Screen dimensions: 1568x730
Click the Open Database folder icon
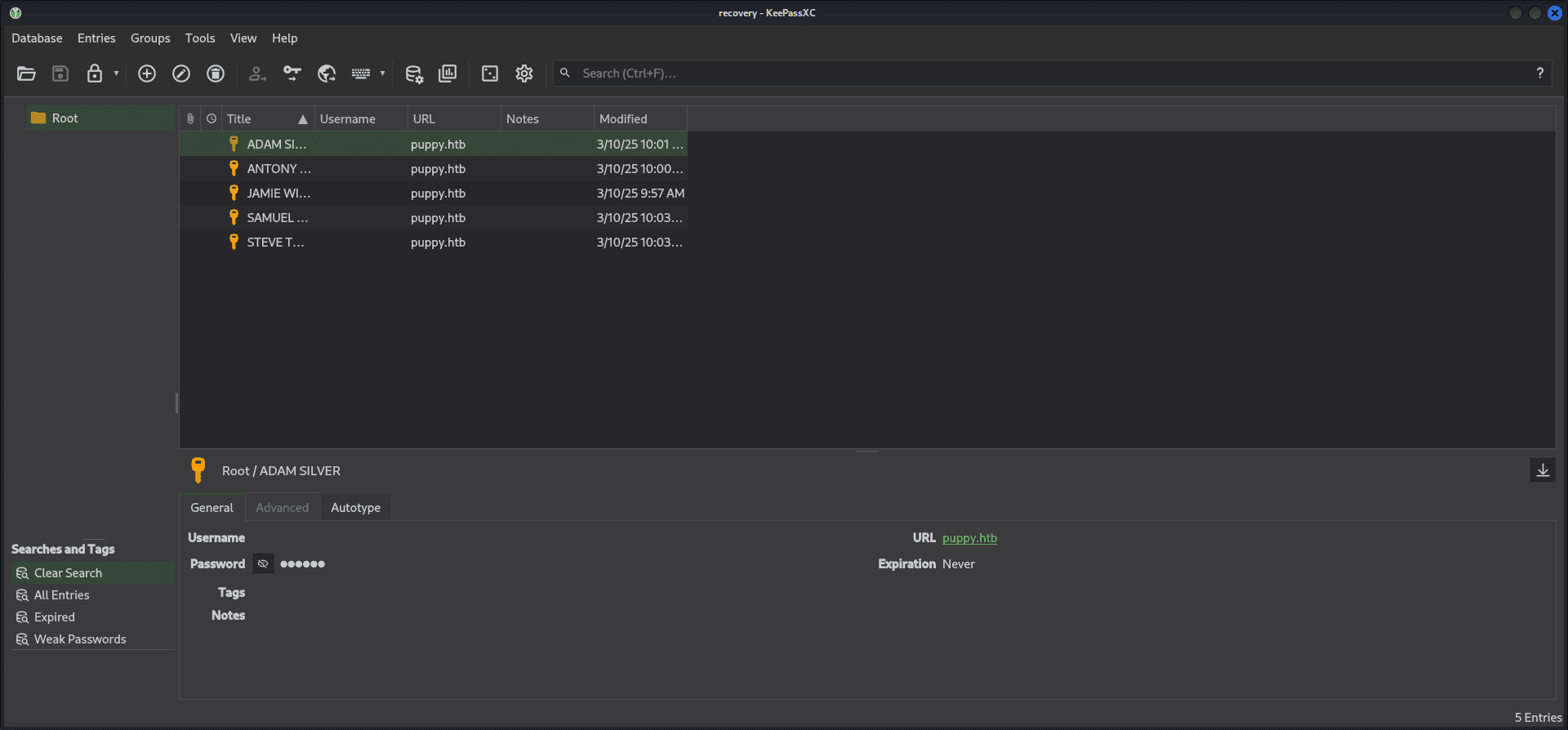click(x=26, y=73)
